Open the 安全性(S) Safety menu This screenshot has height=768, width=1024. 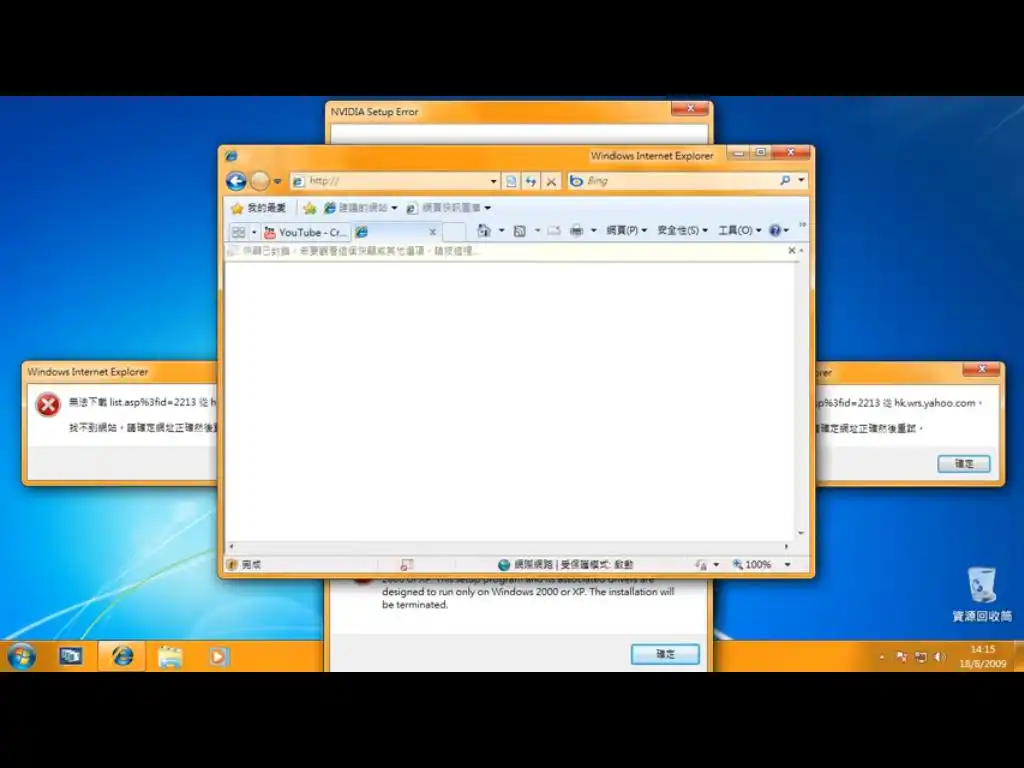tap(682, 230)
